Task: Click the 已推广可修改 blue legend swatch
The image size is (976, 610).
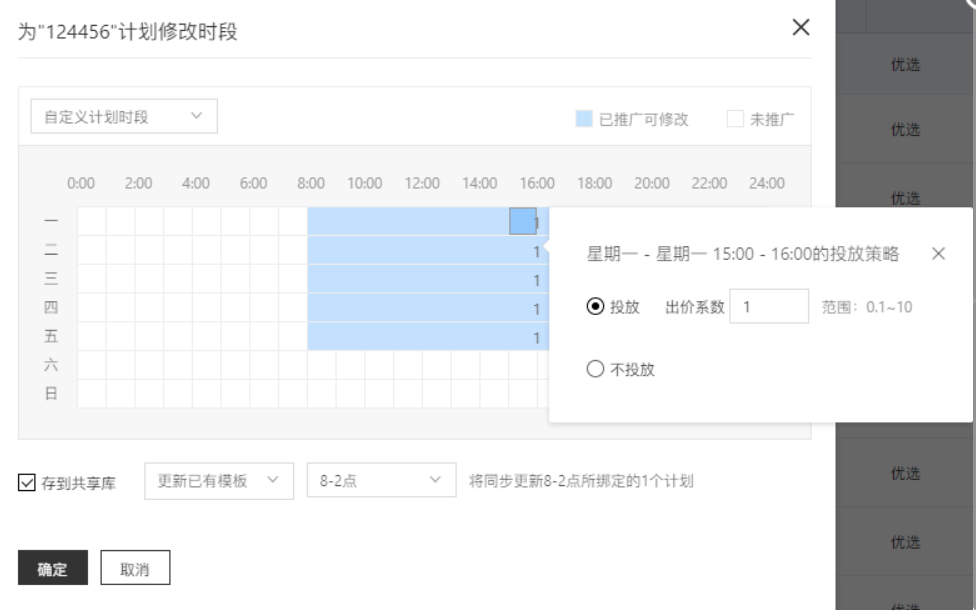Action: click(584, 119)
